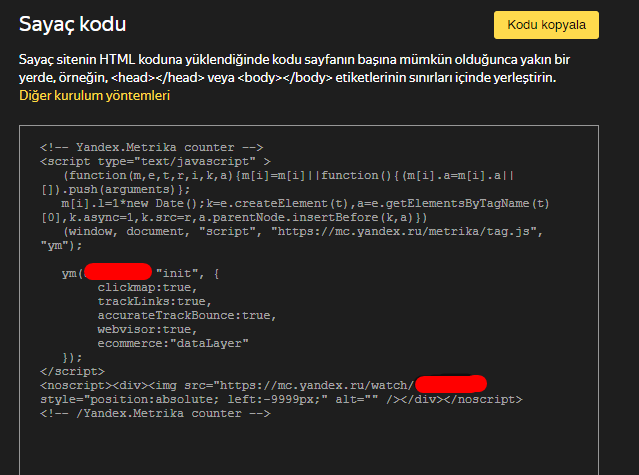Click the accurateTrackBounce:true line
This screenshot has width=639, height=475.
coord(187,316)
